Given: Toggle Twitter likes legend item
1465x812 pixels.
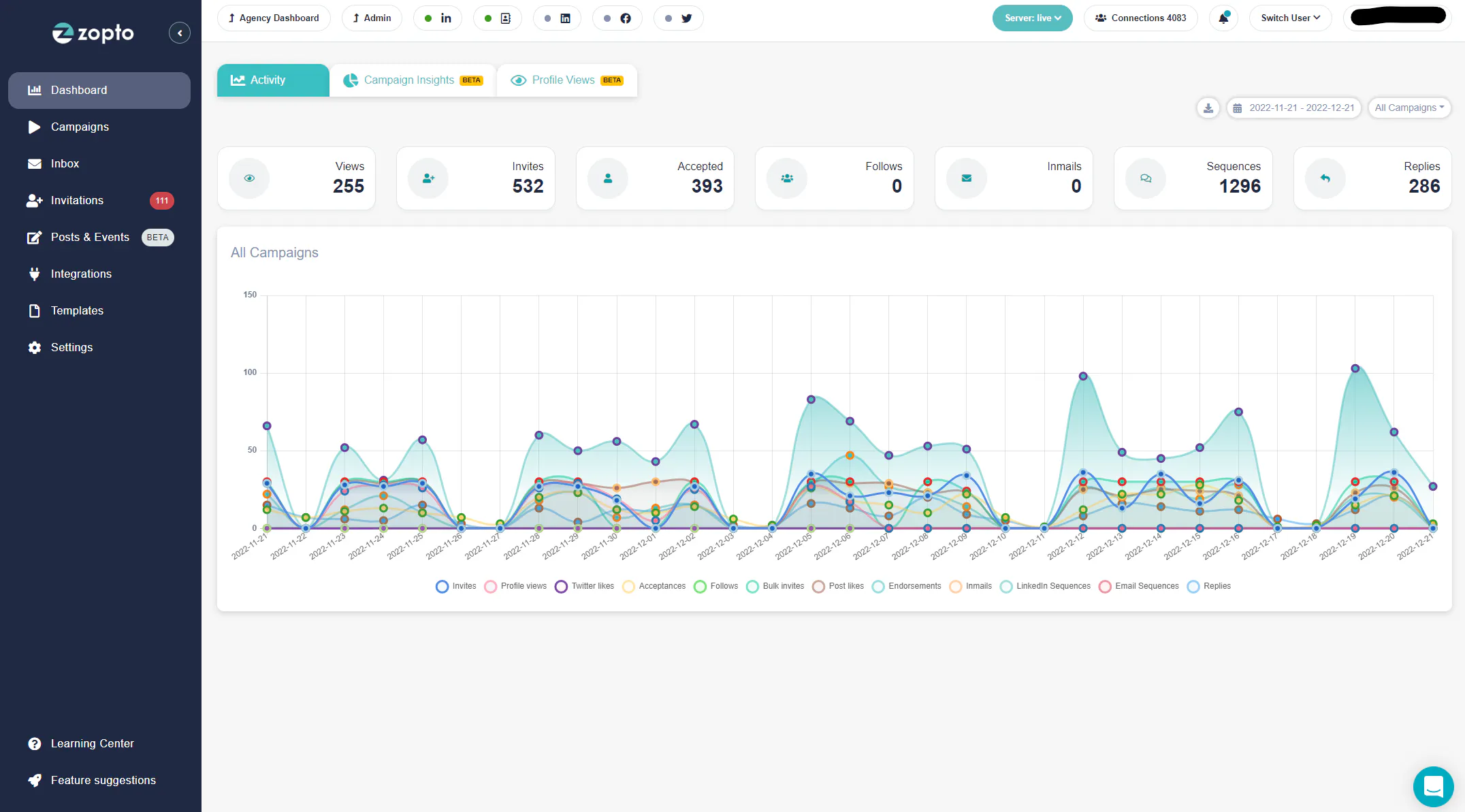Looking at the screenshot, I should [585, 586].
